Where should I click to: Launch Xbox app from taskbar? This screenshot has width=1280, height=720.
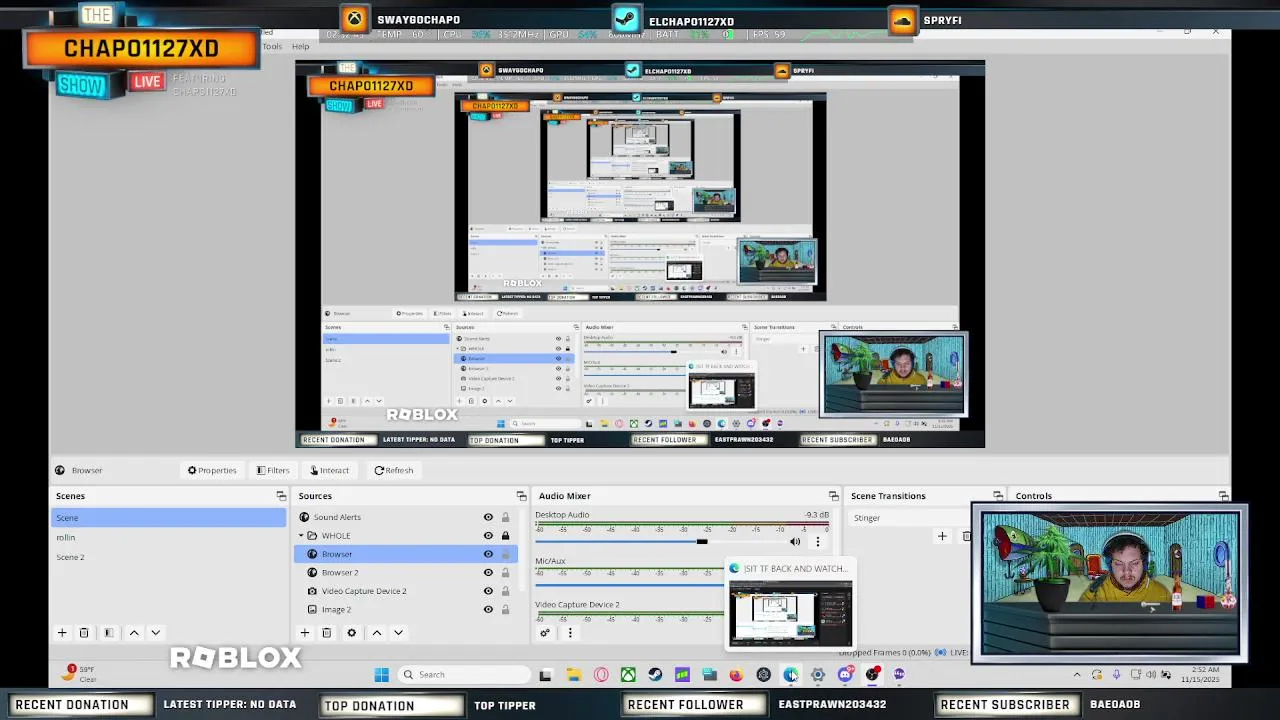(628, 675)
